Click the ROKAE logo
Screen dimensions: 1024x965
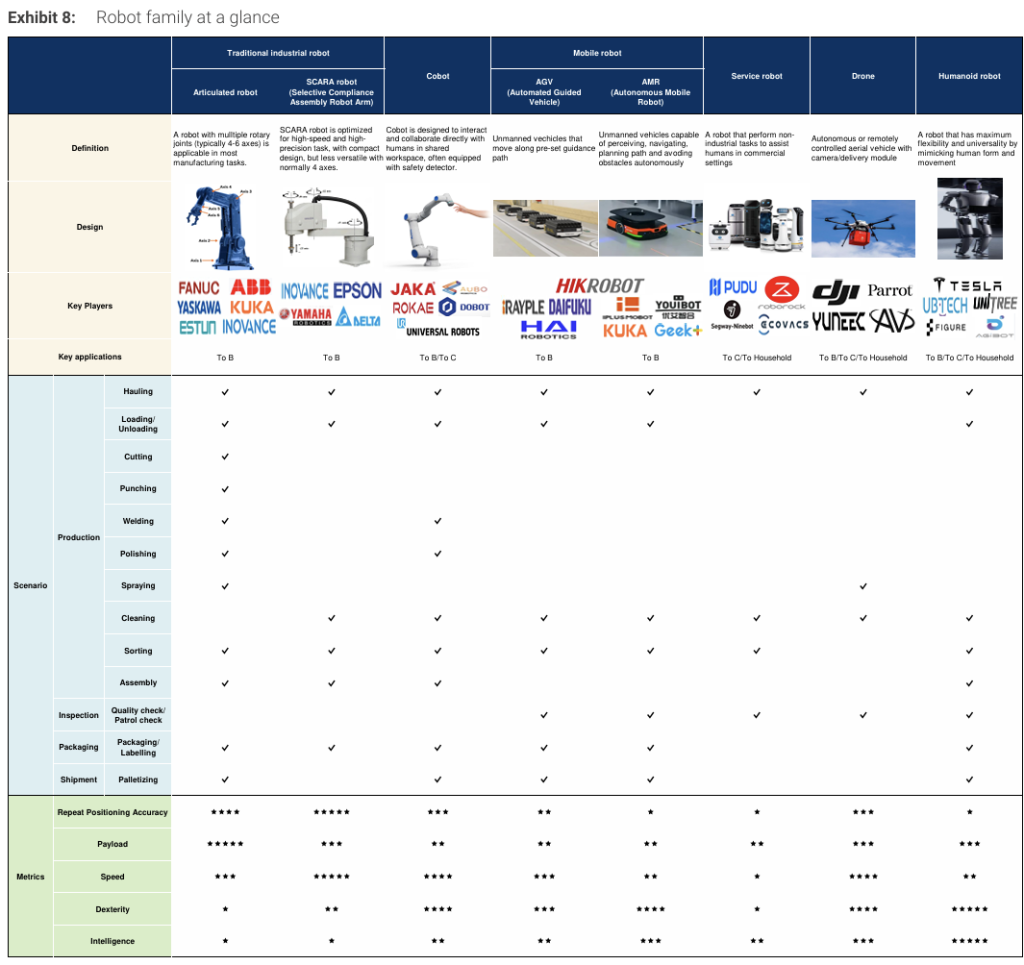click(x=413, y=308)
